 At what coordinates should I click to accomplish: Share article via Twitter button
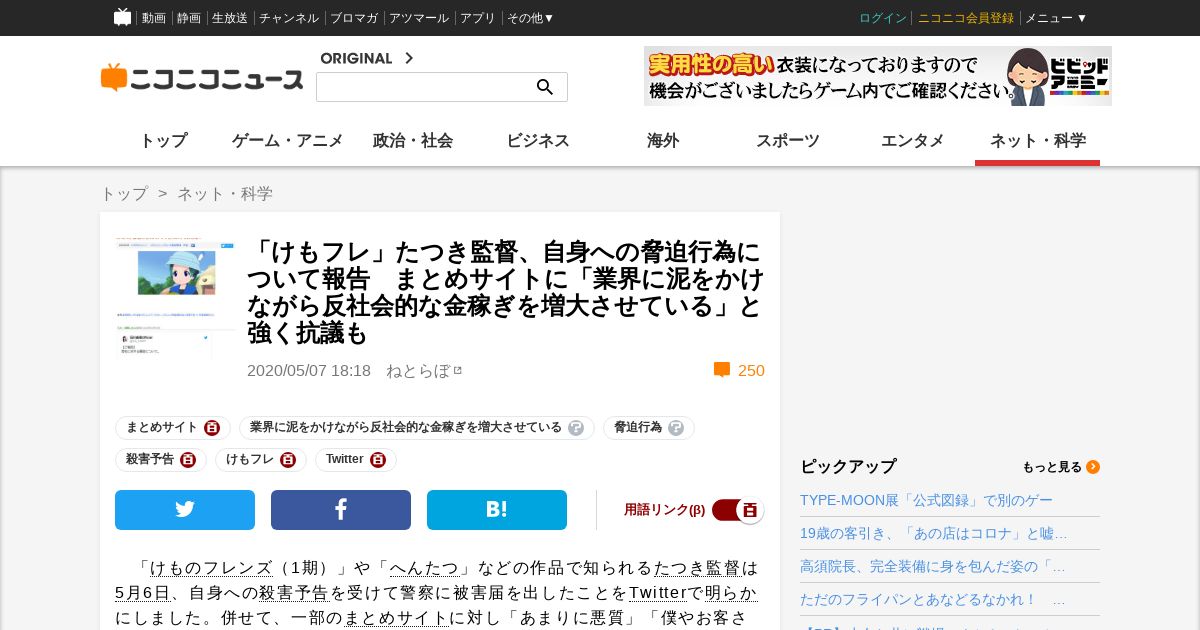[x=185, y=510]
